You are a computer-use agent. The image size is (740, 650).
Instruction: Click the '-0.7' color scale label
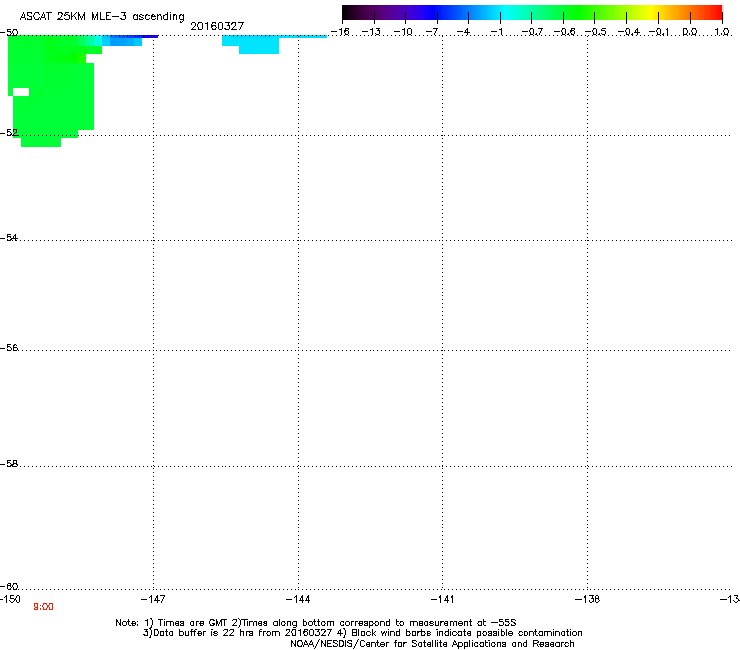point(532,32)
